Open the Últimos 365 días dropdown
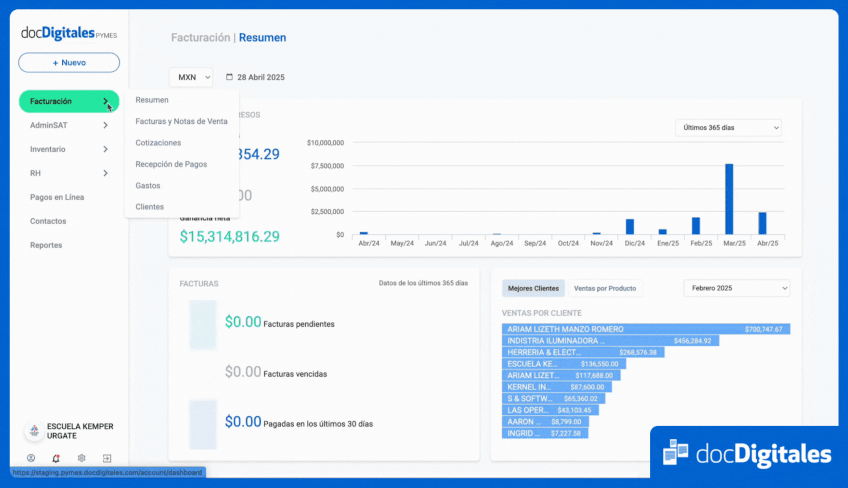 click(728, 128)
